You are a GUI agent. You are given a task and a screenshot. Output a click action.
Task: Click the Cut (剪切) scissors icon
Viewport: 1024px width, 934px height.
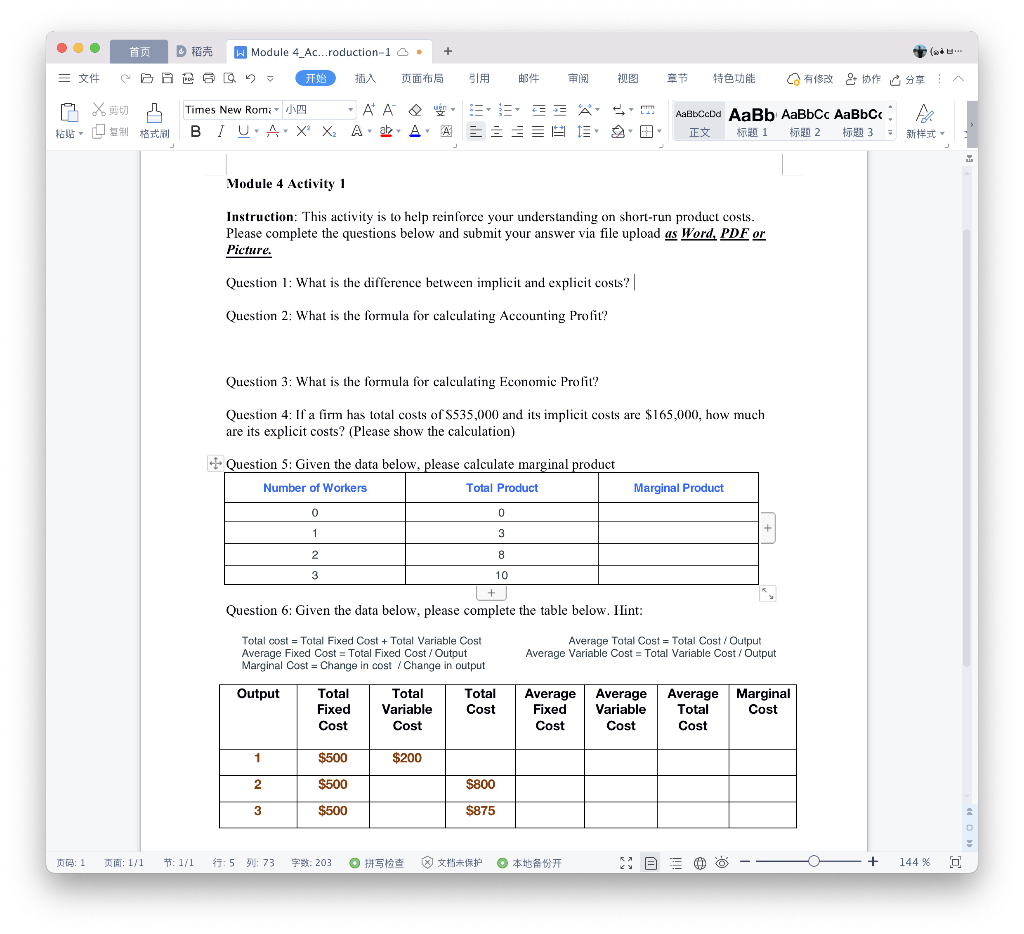(110, 110)
